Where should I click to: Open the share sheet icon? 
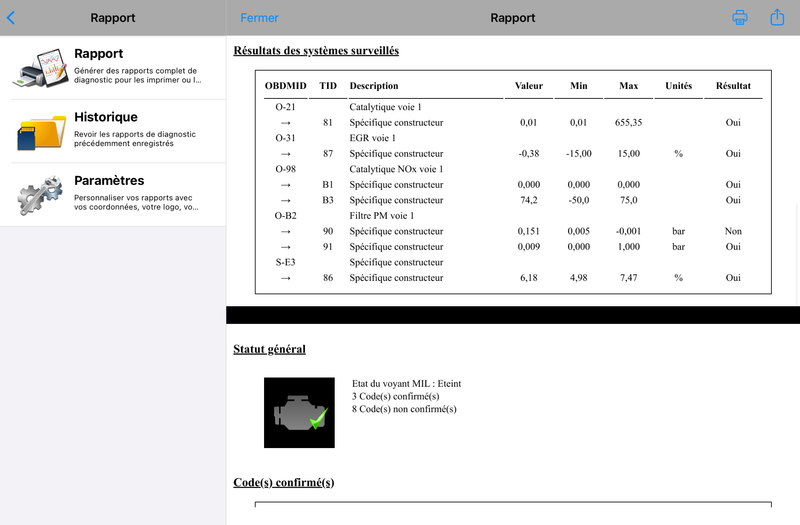click(x=777, y=17)
